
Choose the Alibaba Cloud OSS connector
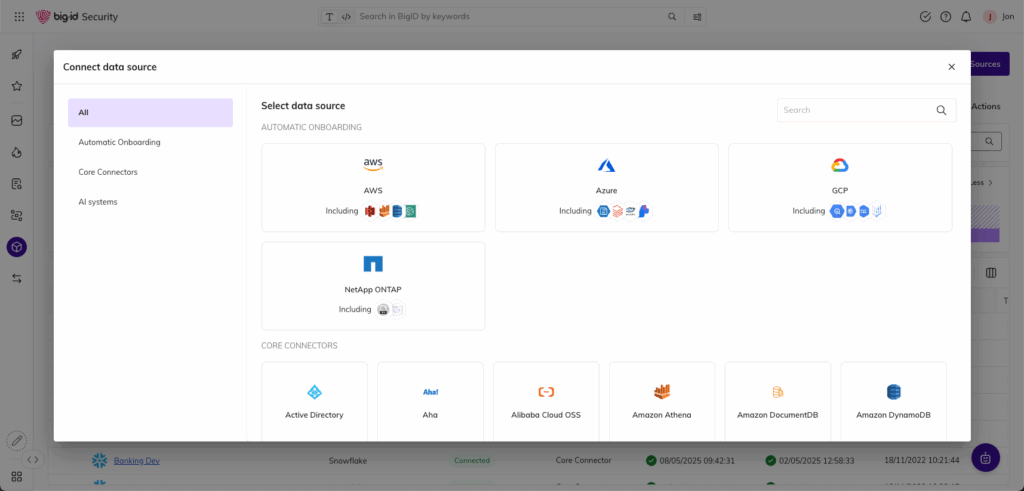click(546, 400)
